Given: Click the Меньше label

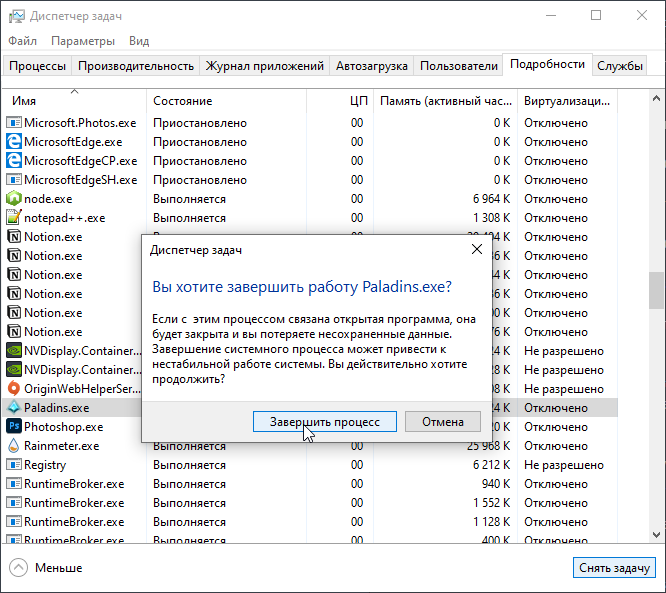Looking at the screenshot, I should [59, 568].
